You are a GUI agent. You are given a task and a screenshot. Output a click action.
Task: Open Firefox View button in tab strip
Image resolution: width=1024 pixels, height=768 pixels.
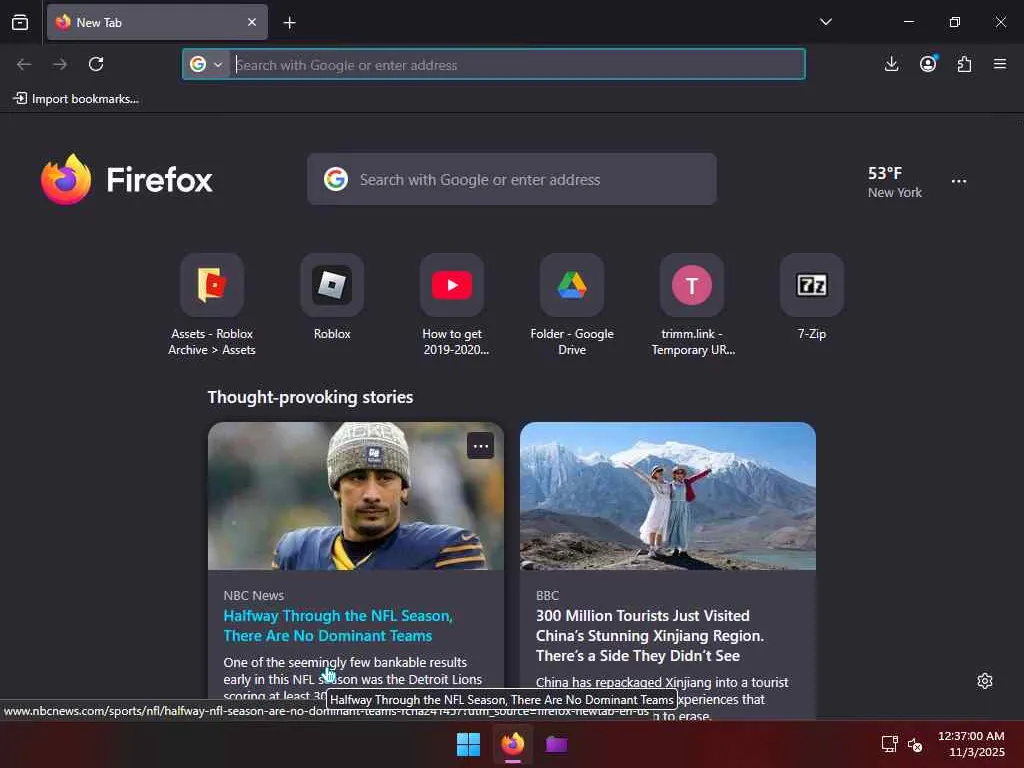[20, 22]
